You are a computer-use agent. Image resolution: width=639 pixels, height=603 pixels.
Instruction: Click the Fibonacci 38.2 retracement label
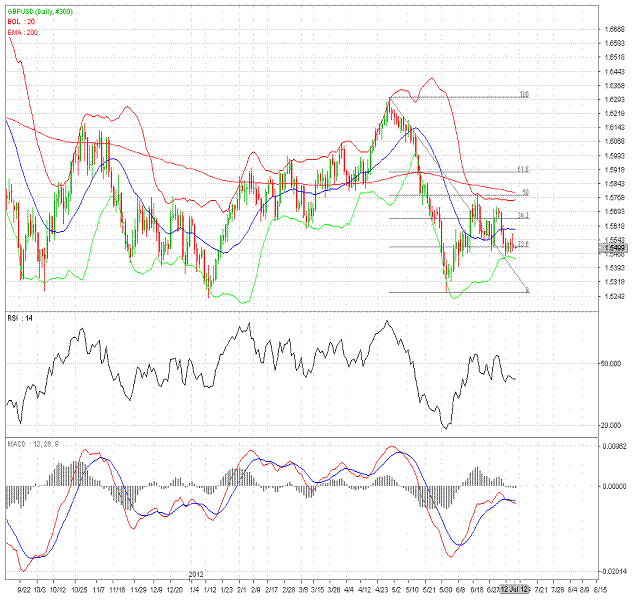coord(522,215)
